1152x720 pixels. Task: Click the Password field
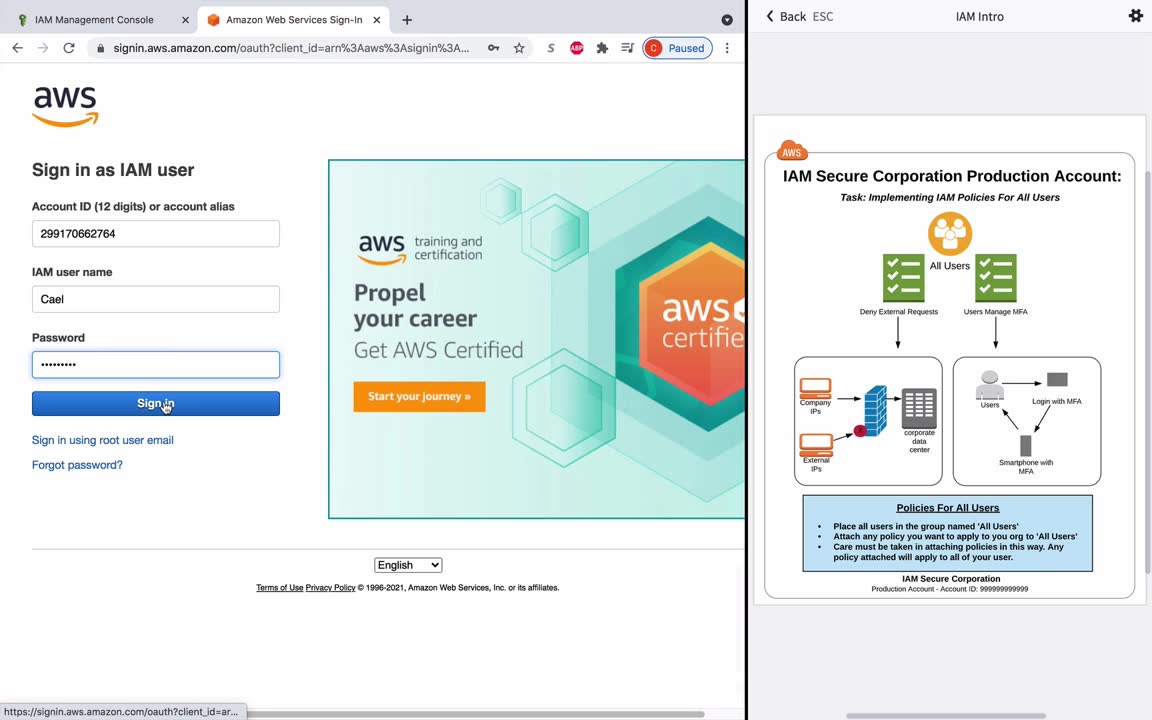156,364
